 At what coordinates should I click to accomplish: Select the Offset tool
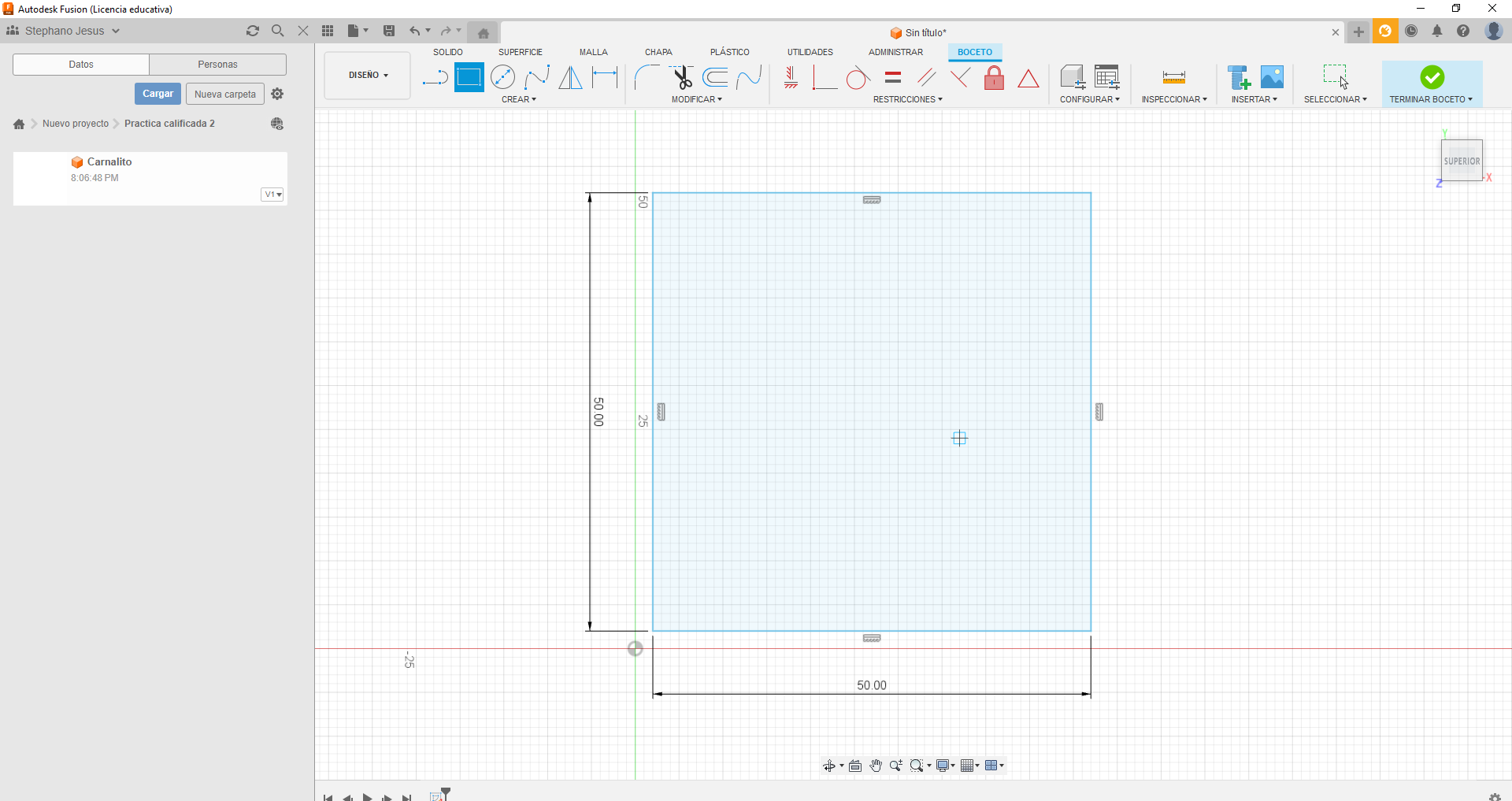715,77
